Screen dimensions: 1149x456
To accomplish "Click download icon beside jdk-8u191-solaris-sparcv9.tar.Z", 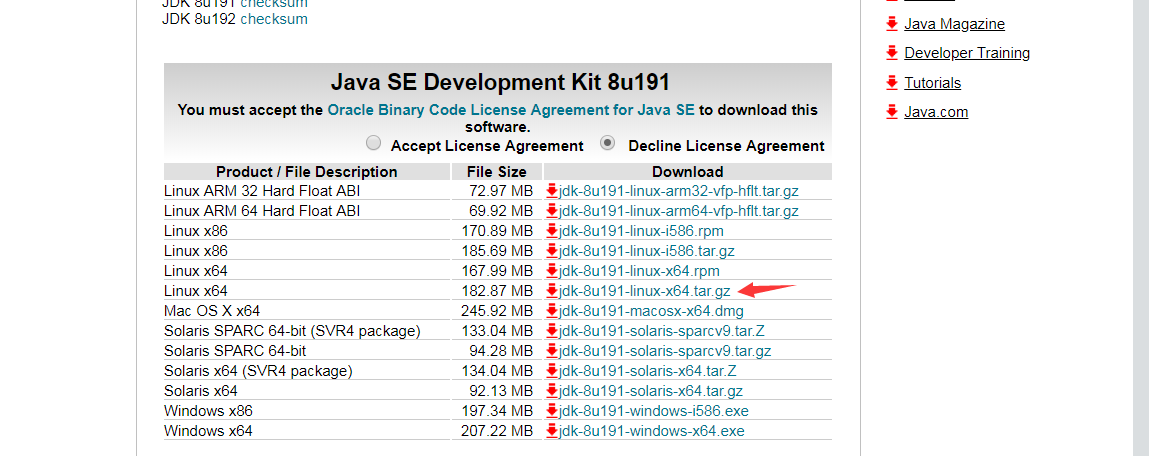I will point(553,331).
